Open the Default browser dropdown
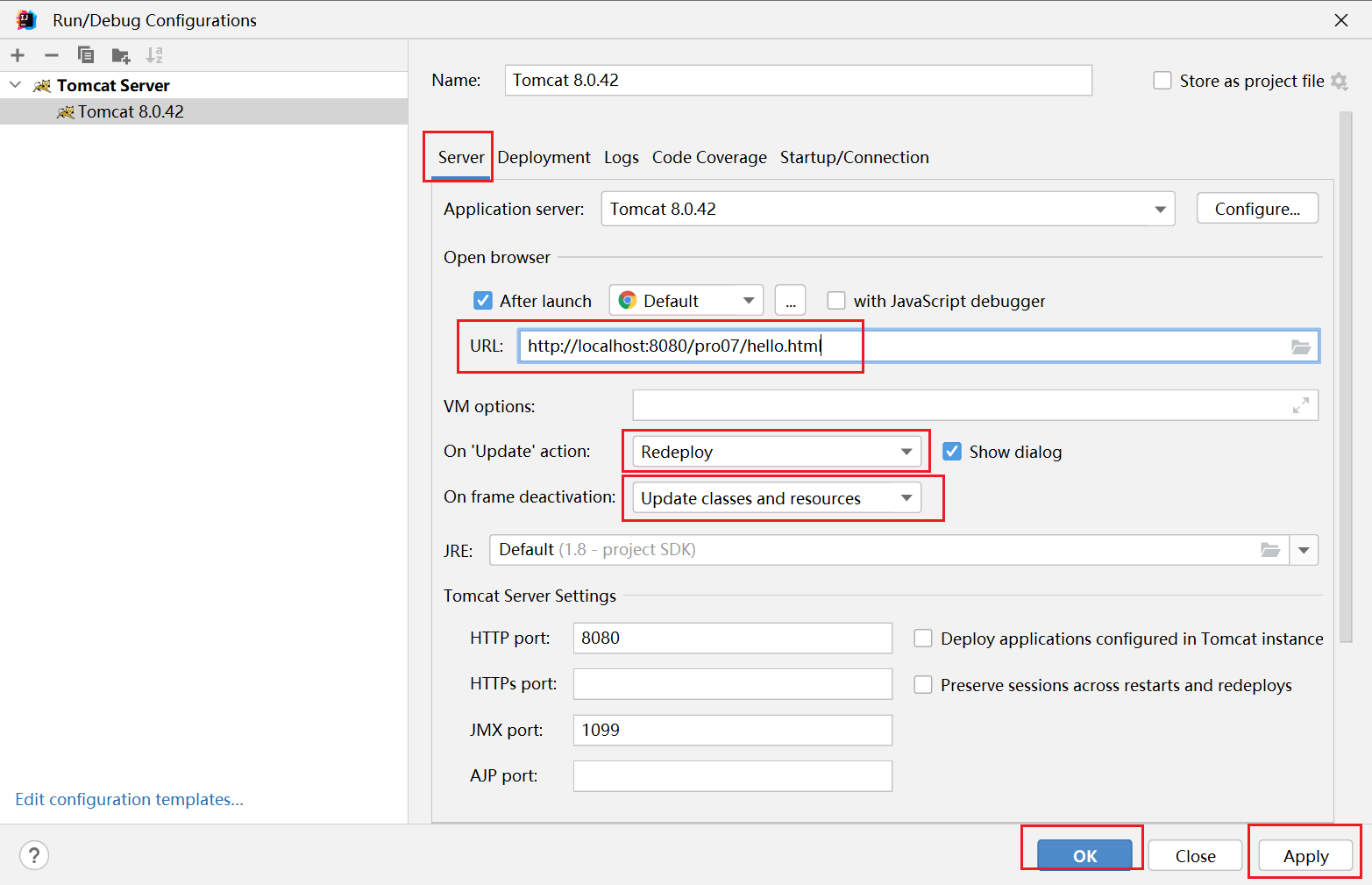The image size is (1372, 885). click(x=686, y=301)
